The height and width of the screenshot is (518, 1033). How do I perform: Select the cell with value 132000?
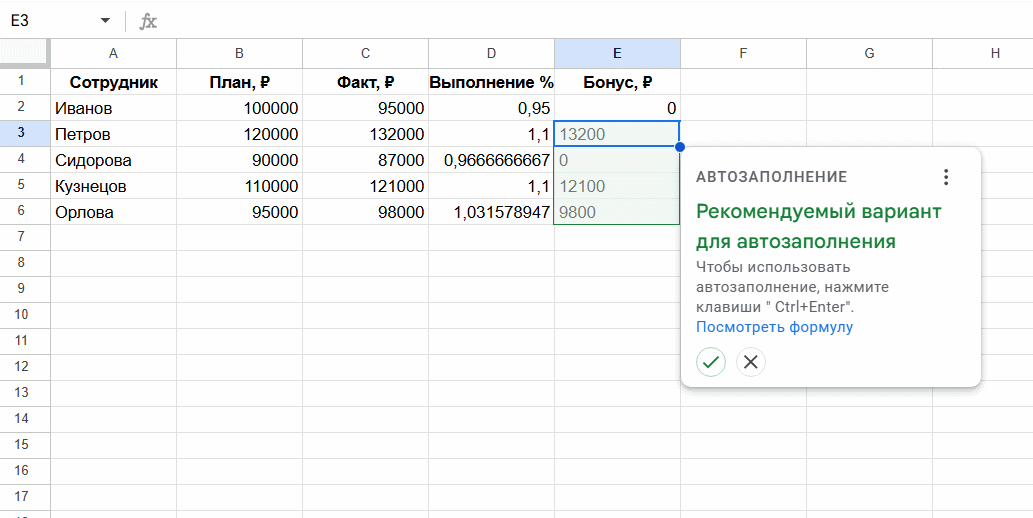click(x=365, y=134)
